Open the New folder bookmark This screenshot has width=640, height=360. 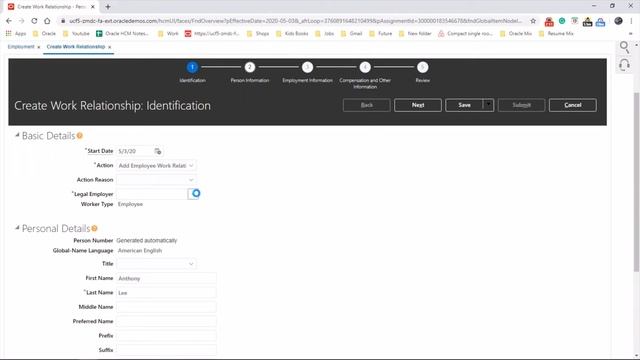[x=415, y=33]
